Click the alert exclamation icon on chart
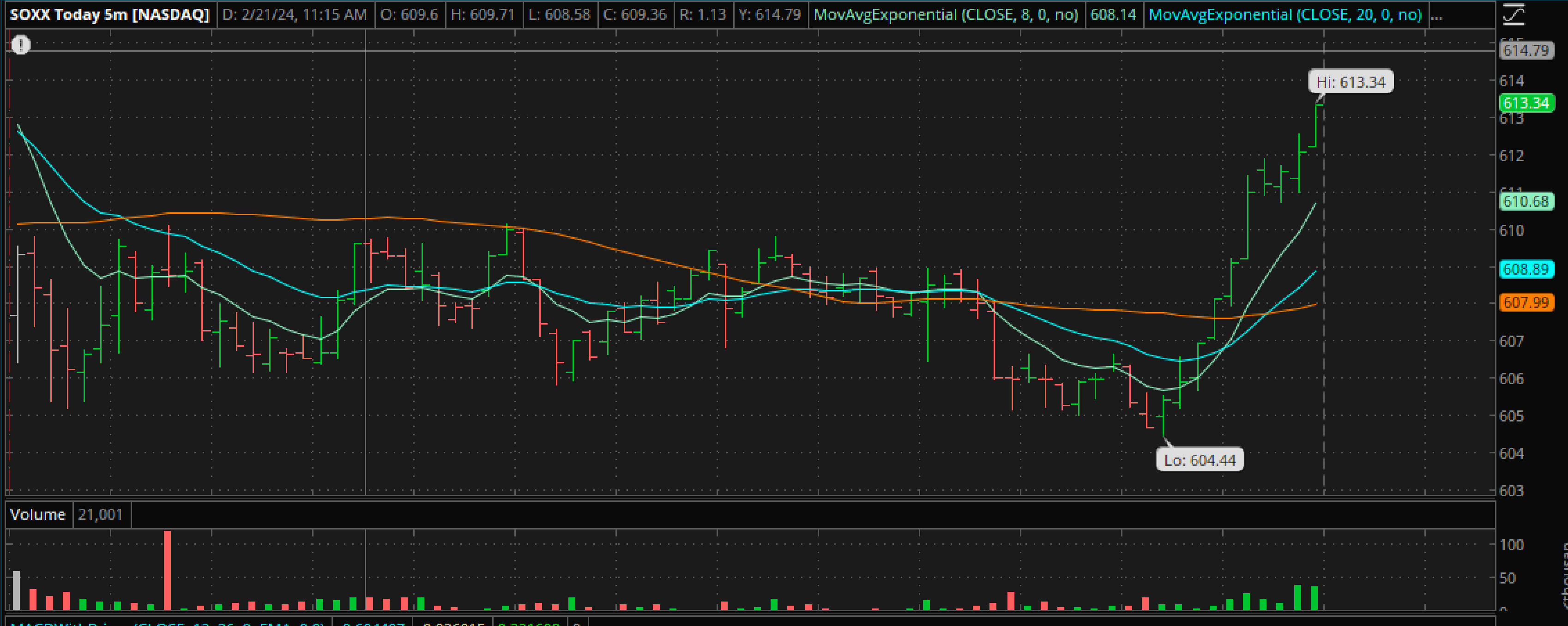The height and width of the screenshot is (626, 1568). click(21, 45)
